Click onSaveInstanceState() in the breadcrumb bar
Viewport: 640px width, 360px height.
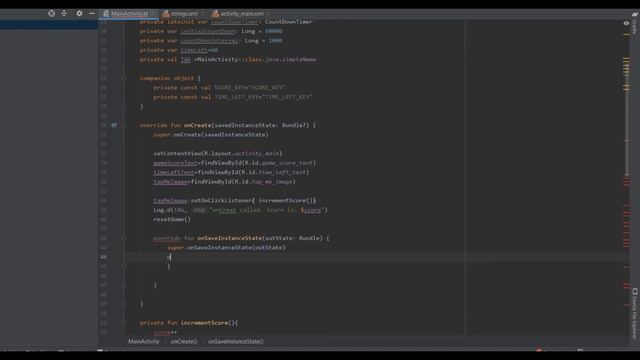tap(236, 342)
